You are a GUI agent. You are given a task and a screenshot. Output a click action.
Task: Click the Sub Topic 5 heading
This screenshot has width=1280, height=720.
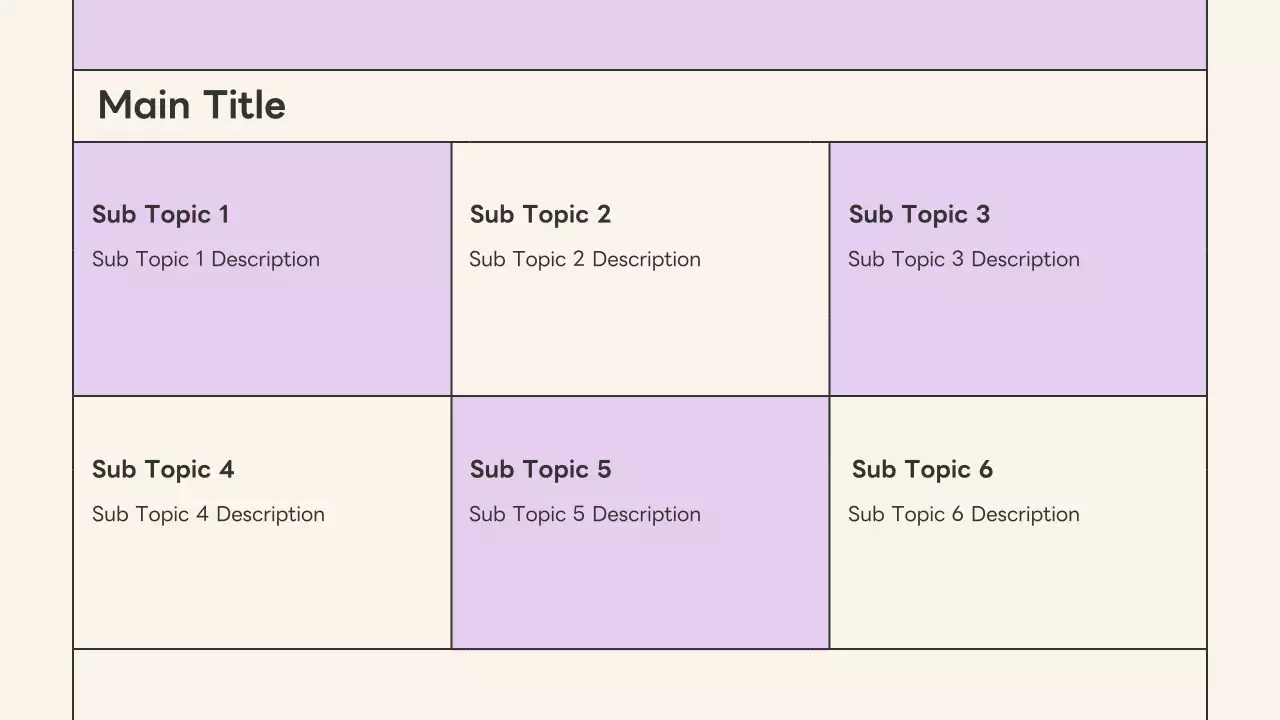[x=540, y=469]
